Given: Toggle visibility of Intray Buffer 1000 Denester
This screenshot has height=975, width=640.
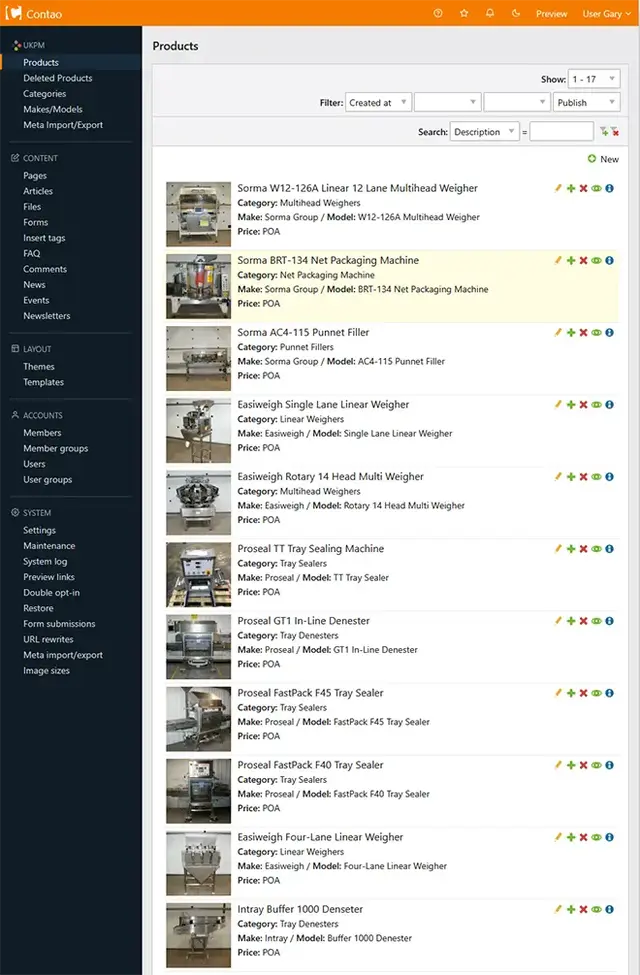Looking at the screenshot, I should [x=596, y=909].
